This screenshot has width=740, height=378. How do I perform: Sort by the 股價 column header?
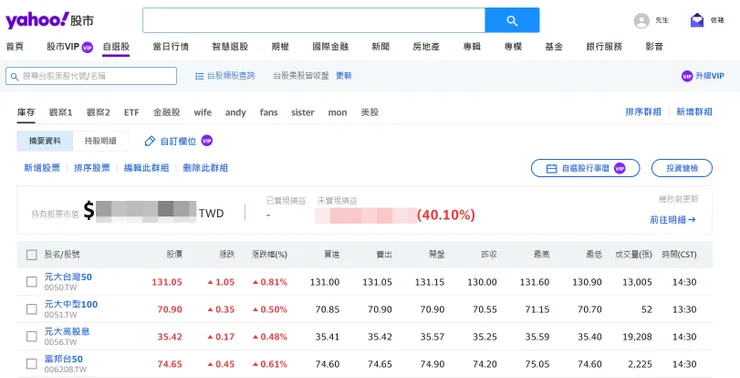tap(174, 255)
